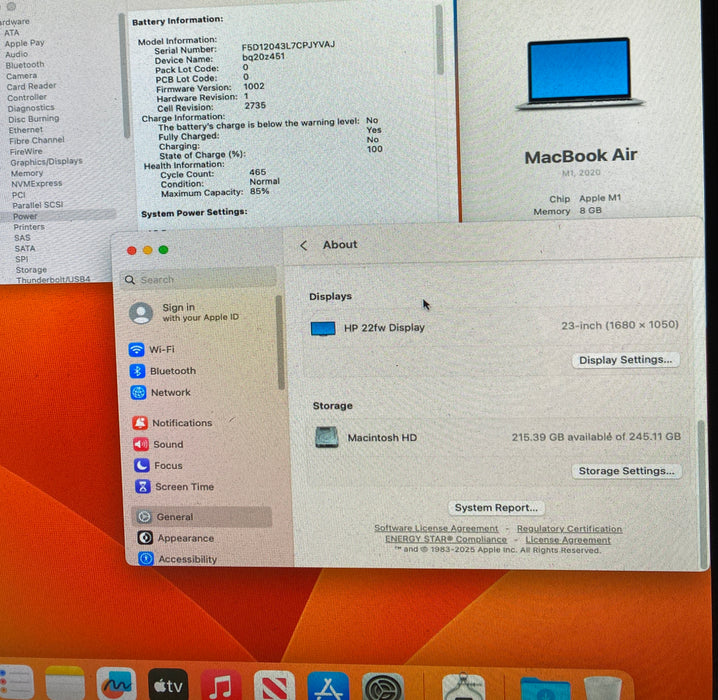Open ENERGY STAR Compliance link
The height and width of the screenshot is (700, 718).
coord(446,539)
